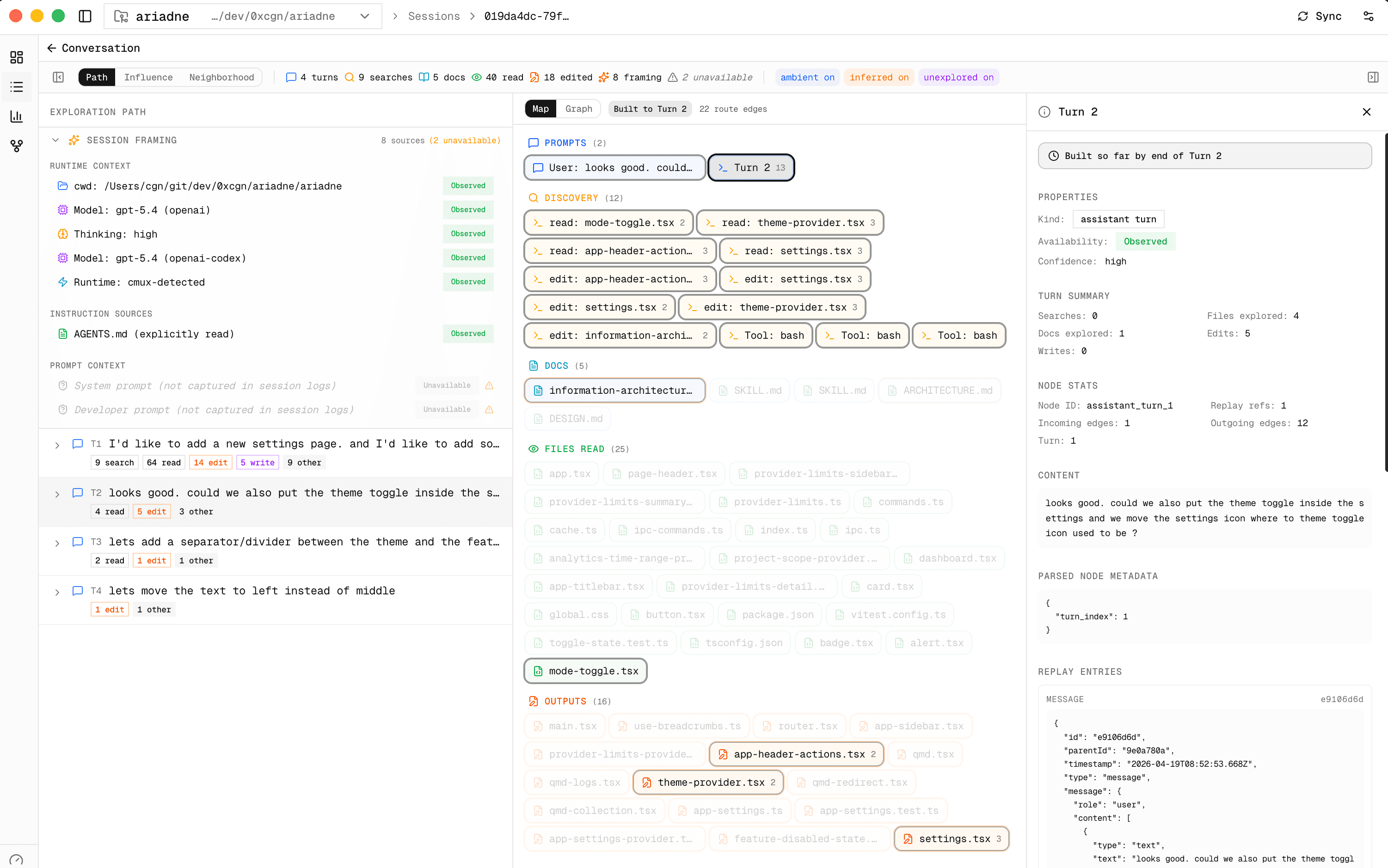
Task: Click the info icon next to Turn 2 heading
Action: point(1044,112)
